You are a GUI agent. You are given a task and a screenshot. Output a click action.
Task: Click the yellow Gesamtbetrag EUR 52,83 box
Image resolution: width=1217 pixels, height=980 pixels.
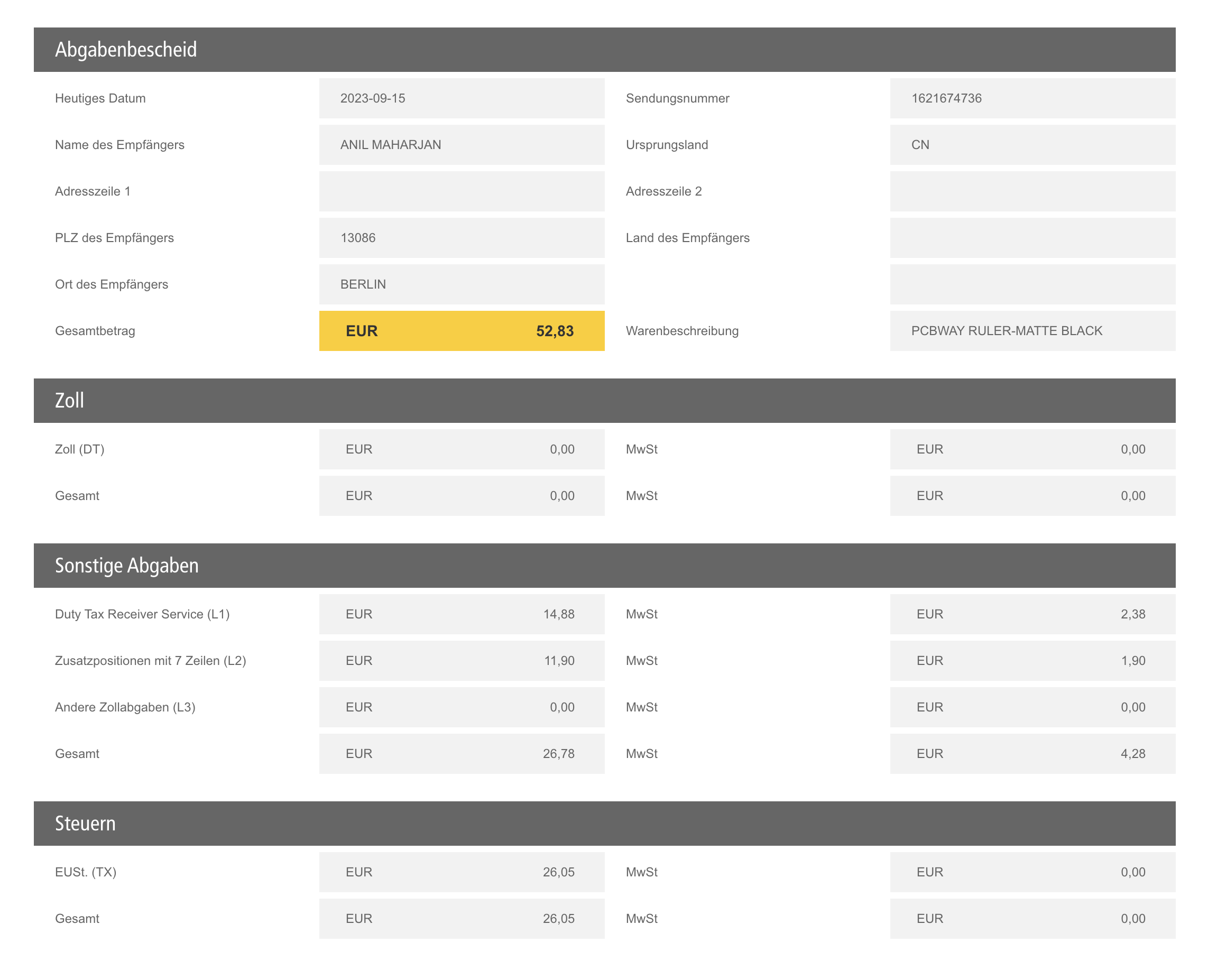click(x=461, y=331)
